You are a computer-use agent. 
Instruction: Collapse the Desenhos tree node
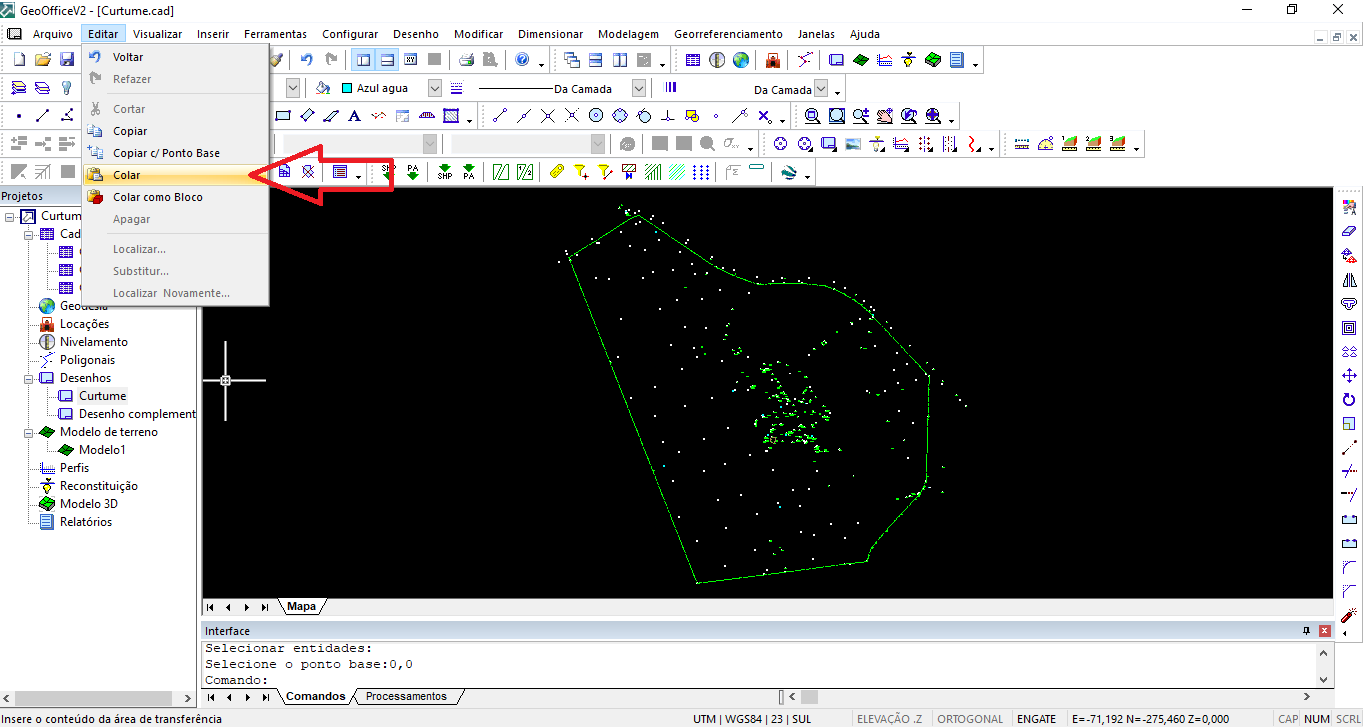[30, 379]
